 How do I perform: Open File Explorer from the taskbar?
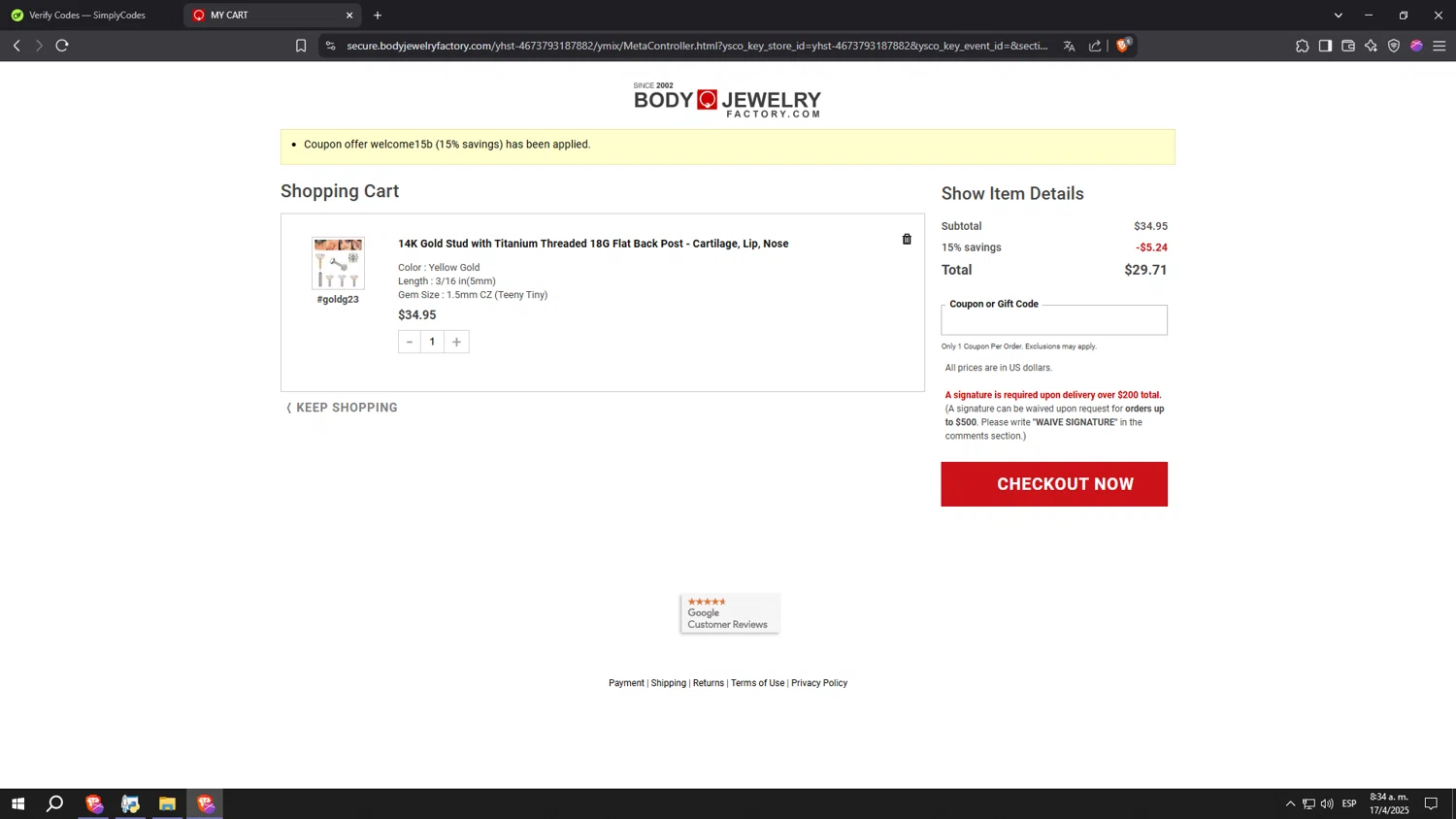(167, 803)
